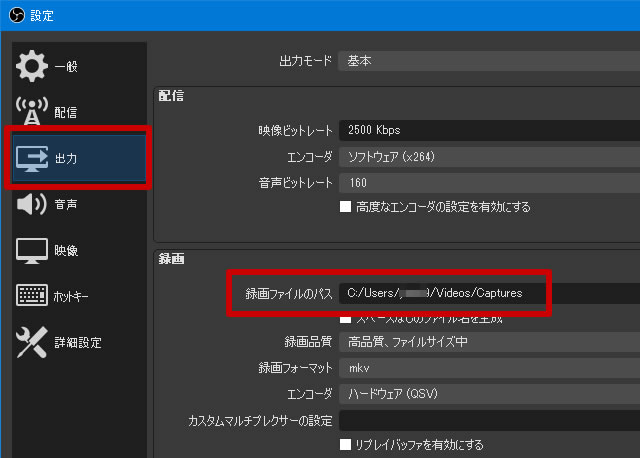This screenshot has width=640, height=458.
Task: Click the OBS logo in title bar
Action: (15, 15)
